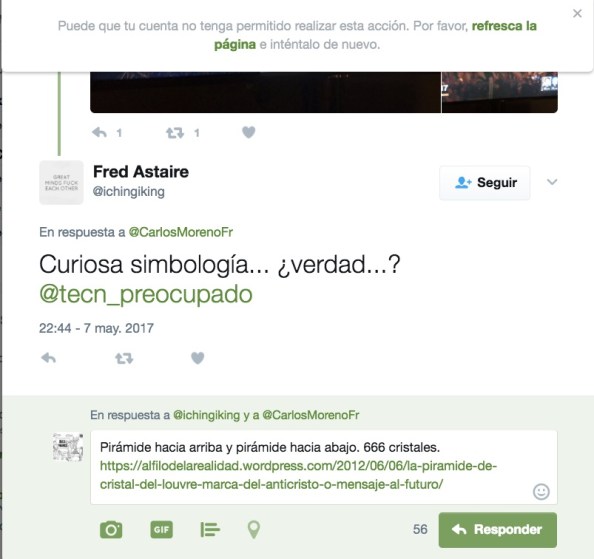
Task: Reply to Fred Astaire's tweet icon
Action: (48, 358)
